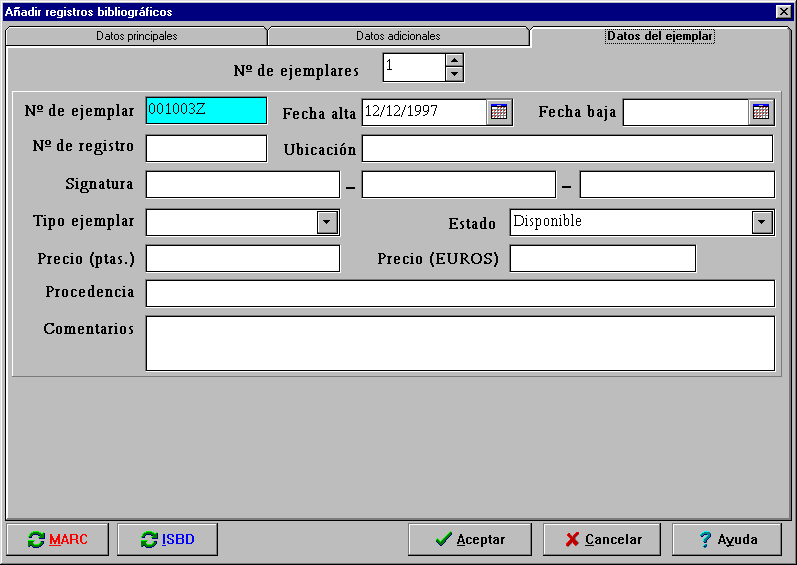This screenshot has height=565, width=797.
Task: Click the Procedencia text field
Action: click(x=460, y=293)
